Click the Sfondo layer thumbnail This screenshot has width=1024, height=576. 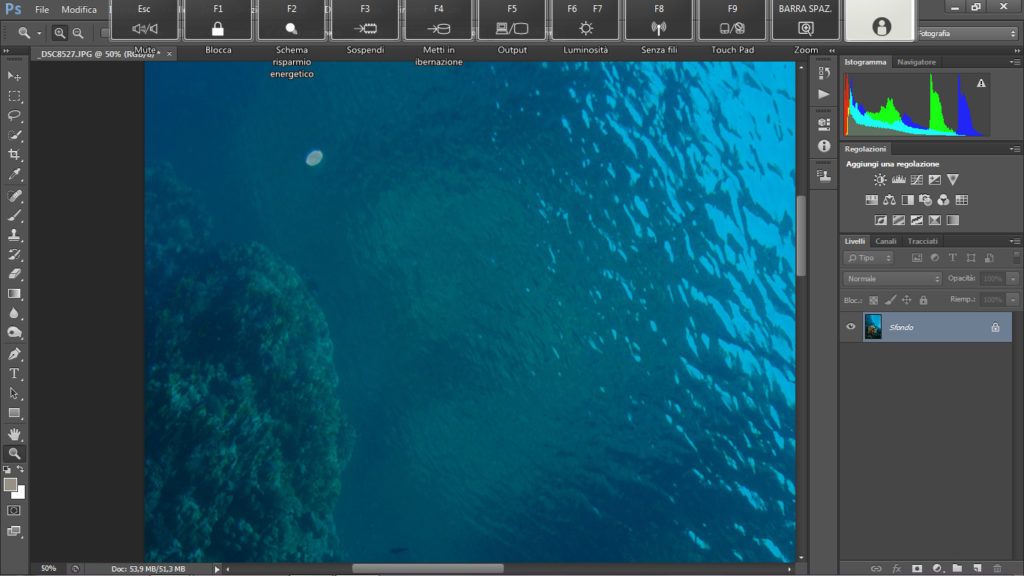873,327
